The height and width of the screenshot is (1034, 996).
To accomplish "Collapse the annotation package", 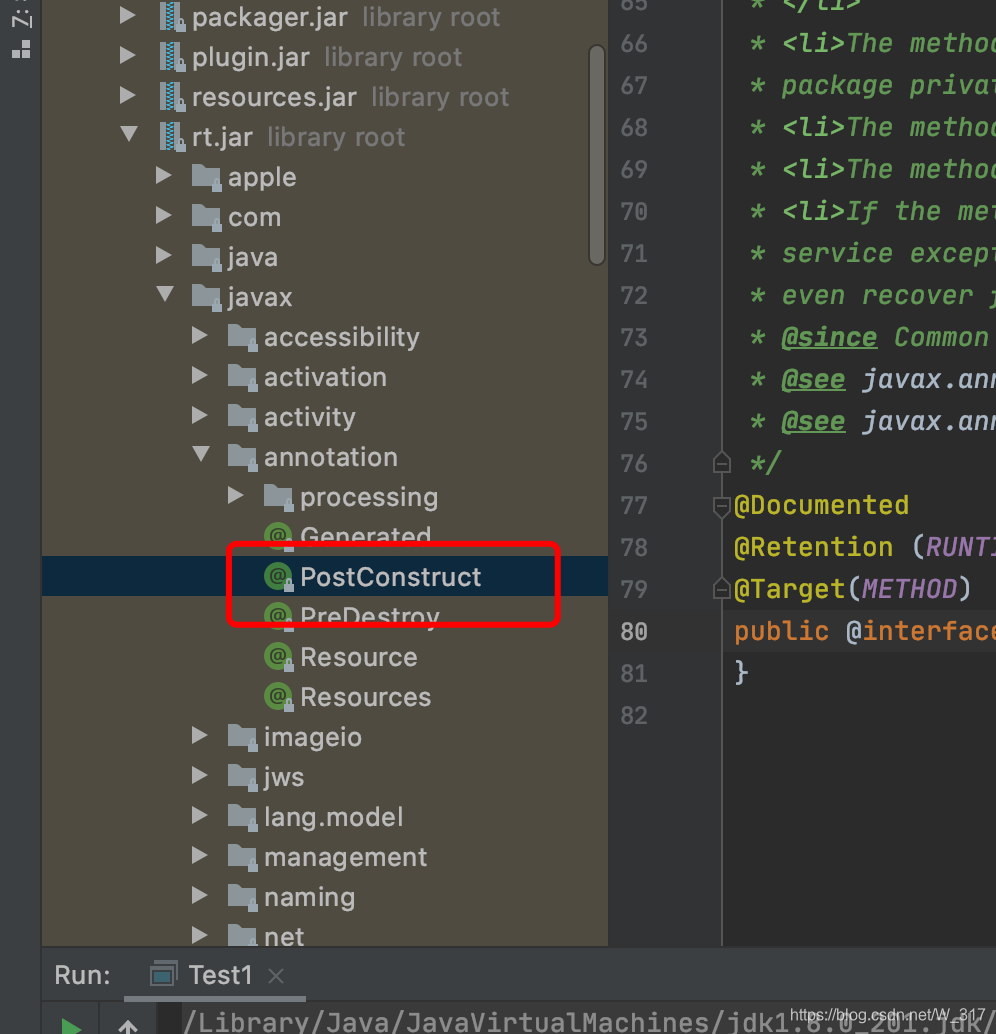I will click(201, 455).
